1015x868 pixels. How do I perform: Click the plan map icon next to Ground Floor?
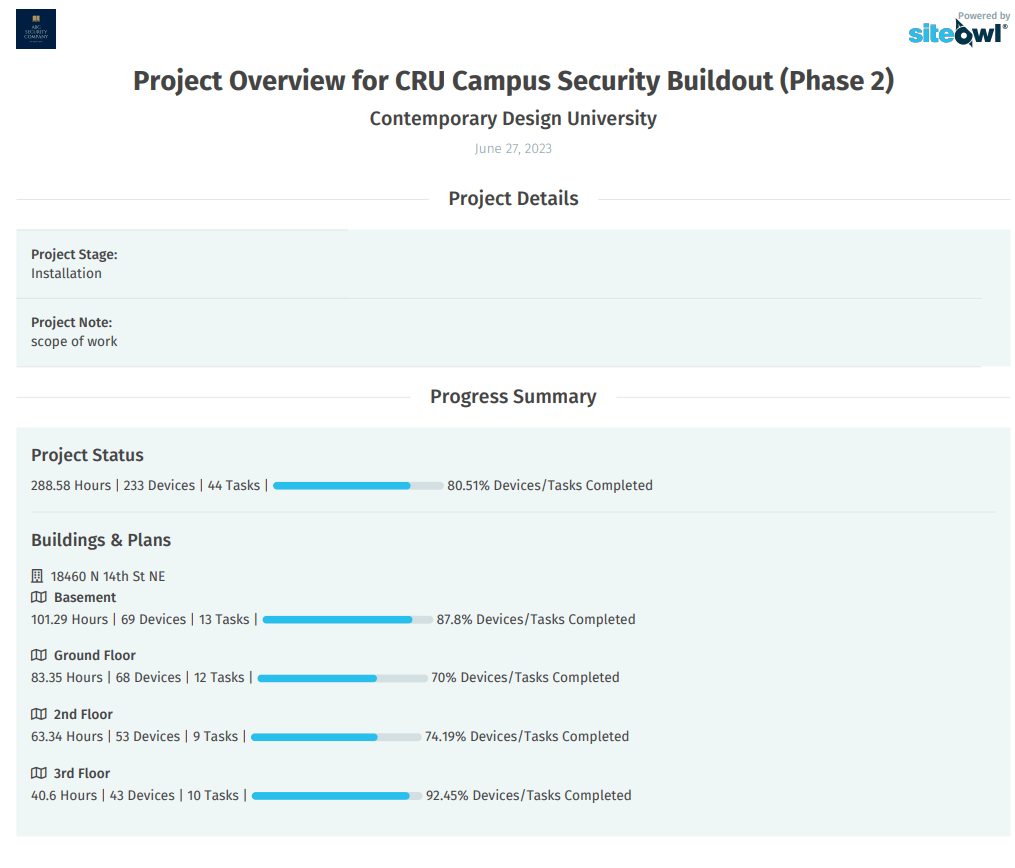coord(39,655)
